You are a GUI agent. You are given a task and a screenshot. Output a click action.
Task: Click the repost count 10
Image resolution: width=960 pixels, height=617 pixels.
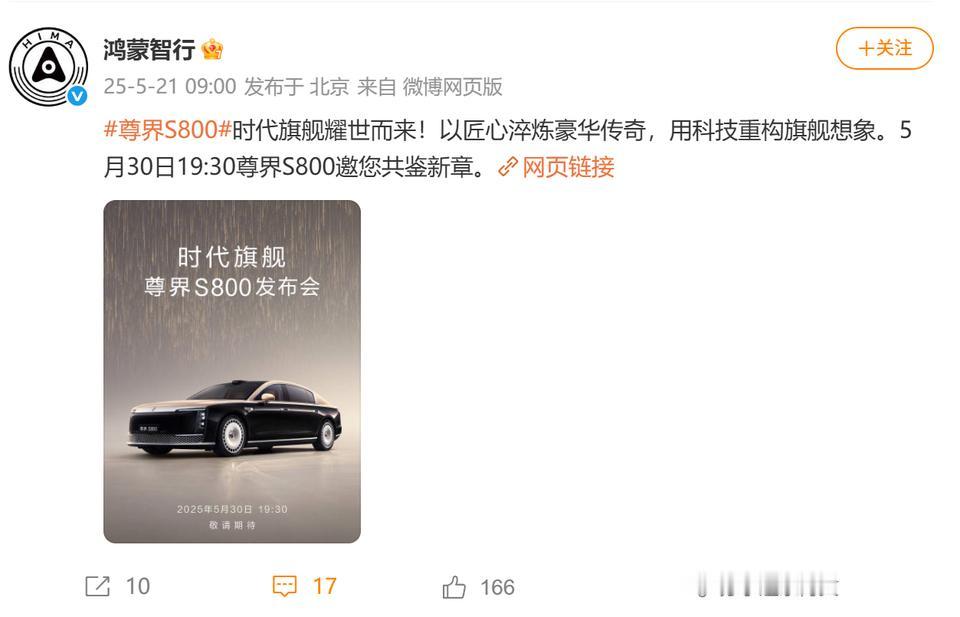(x=138, y=586)
